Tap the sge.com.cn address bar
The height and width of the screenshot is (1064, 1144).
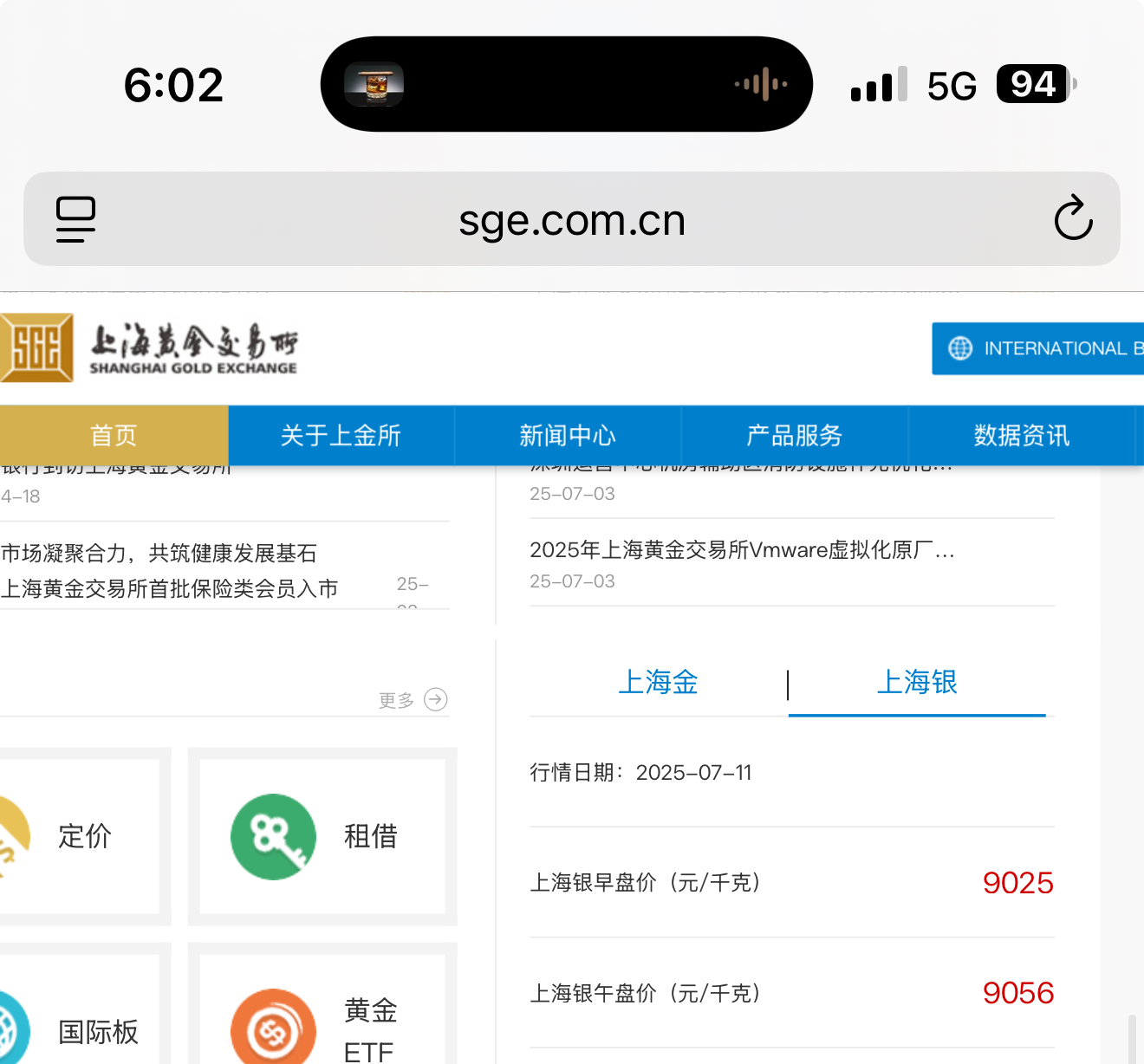coord(572,218)
